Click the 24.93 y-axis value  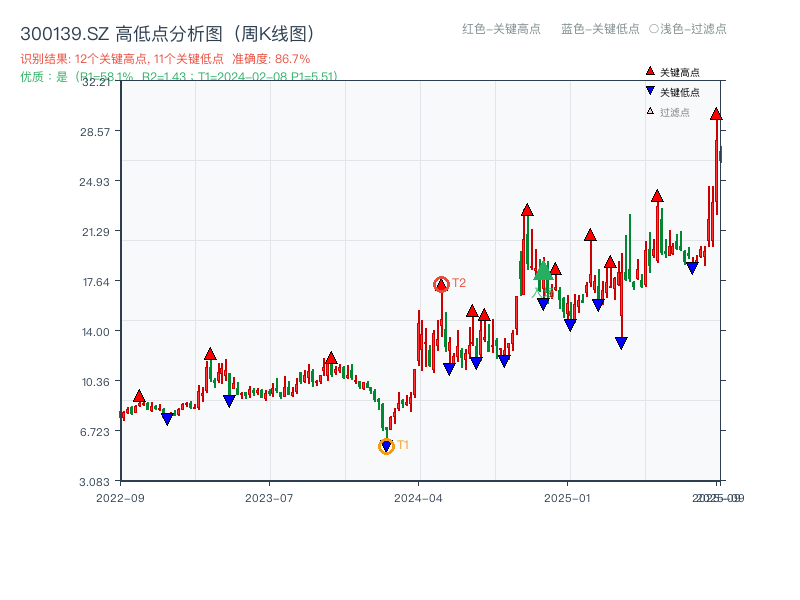[x=94, y=182]
